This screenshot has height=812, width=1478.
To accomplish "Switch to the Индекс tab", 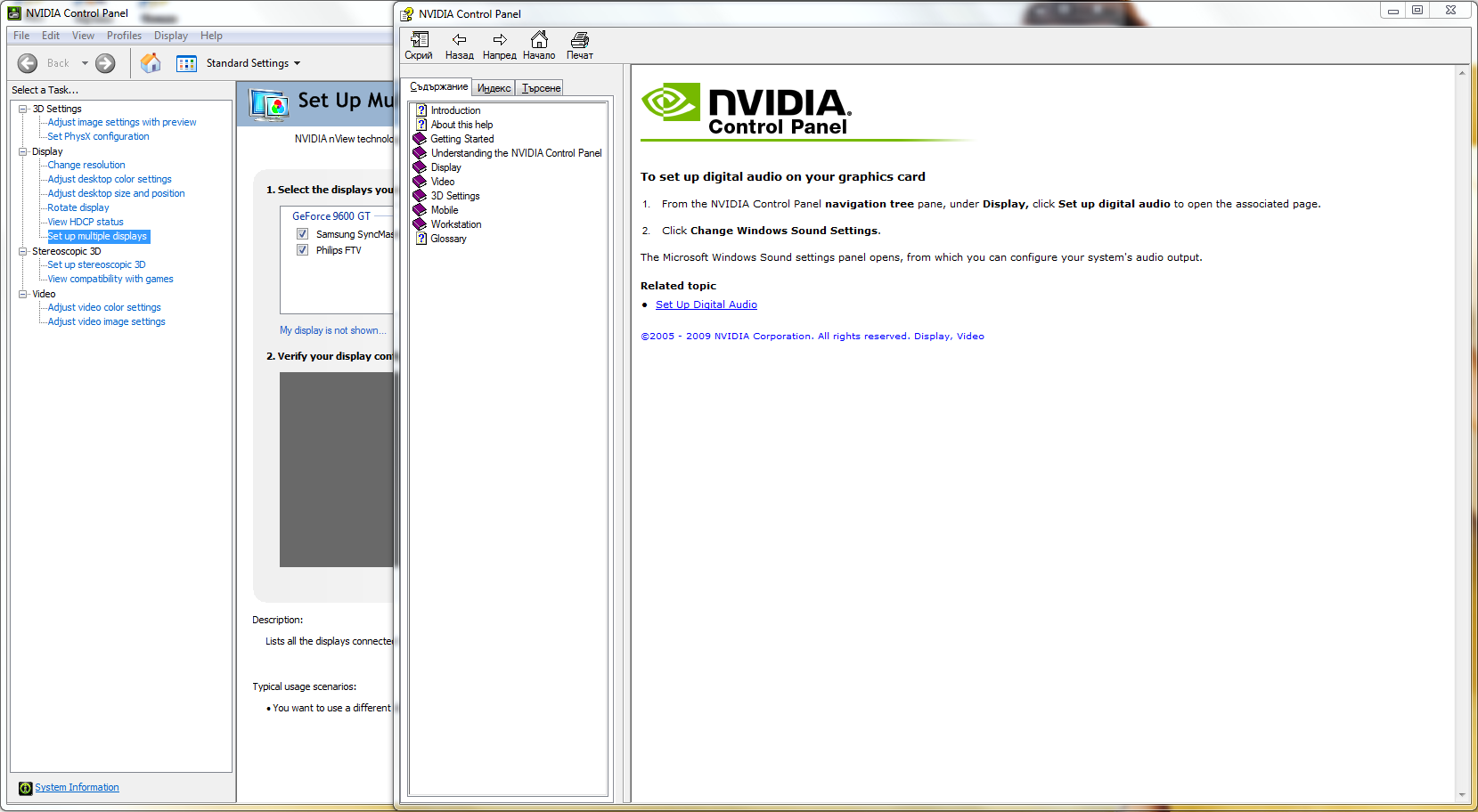I will [494, 88].
